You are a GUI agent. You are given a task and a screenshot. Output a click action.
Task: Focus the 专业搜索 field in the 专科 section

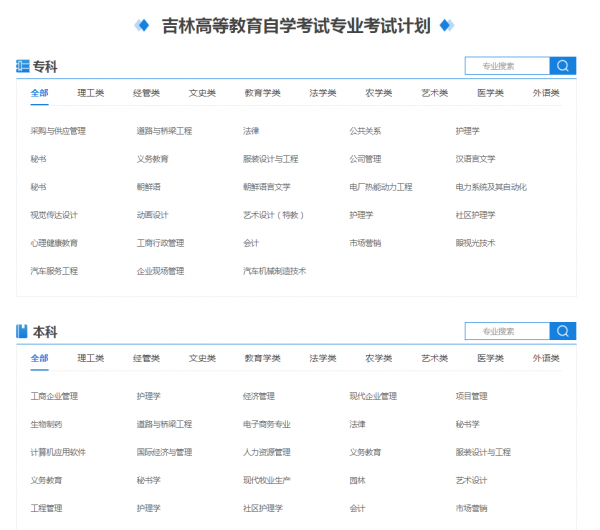(507, 66)
